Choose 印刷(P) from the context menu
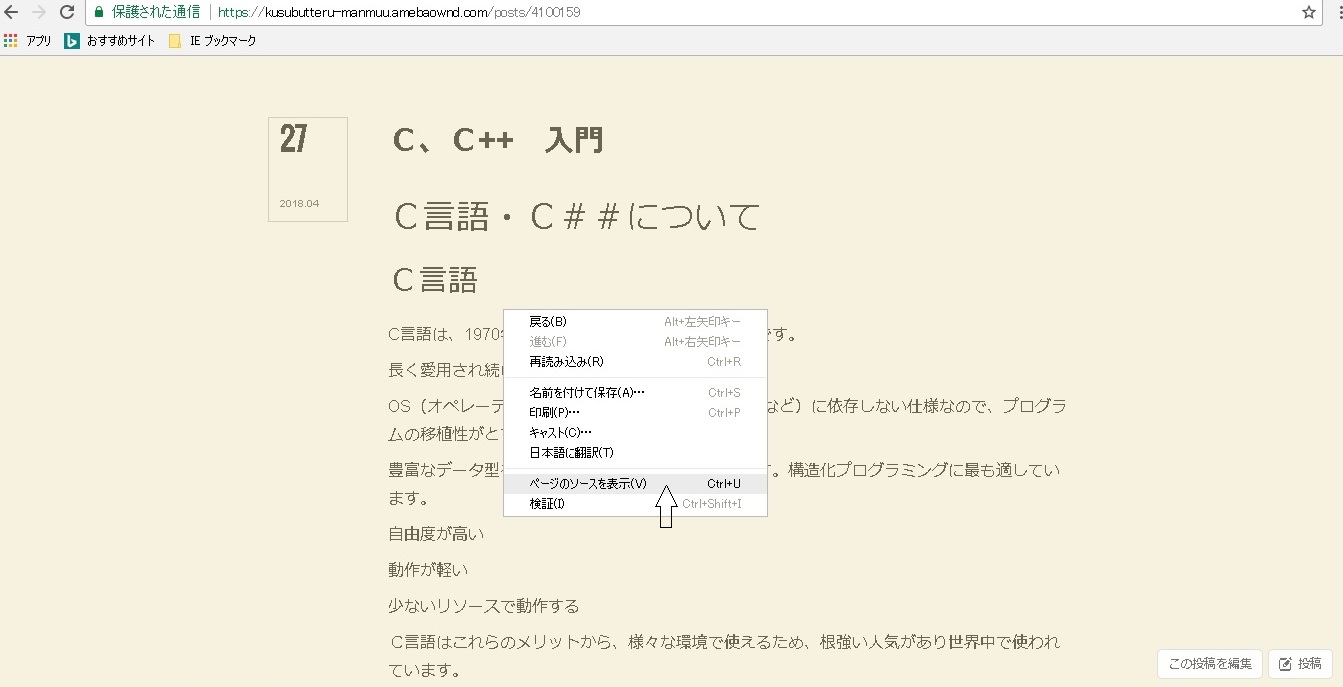The width and height of the screenshot is (1343, 687). 554,413
